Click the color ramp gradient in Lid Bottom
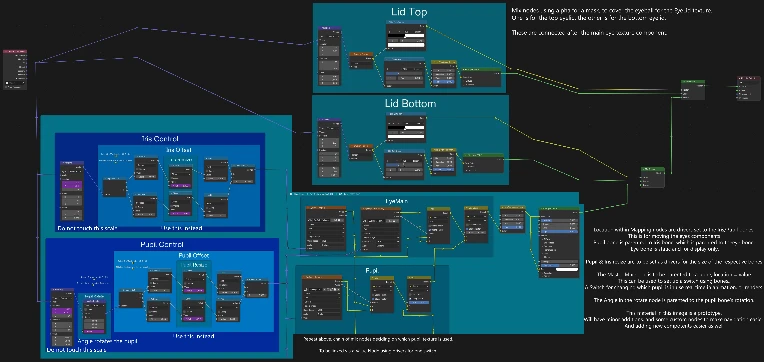Screen dimensions: 764x362 [406, 128]
